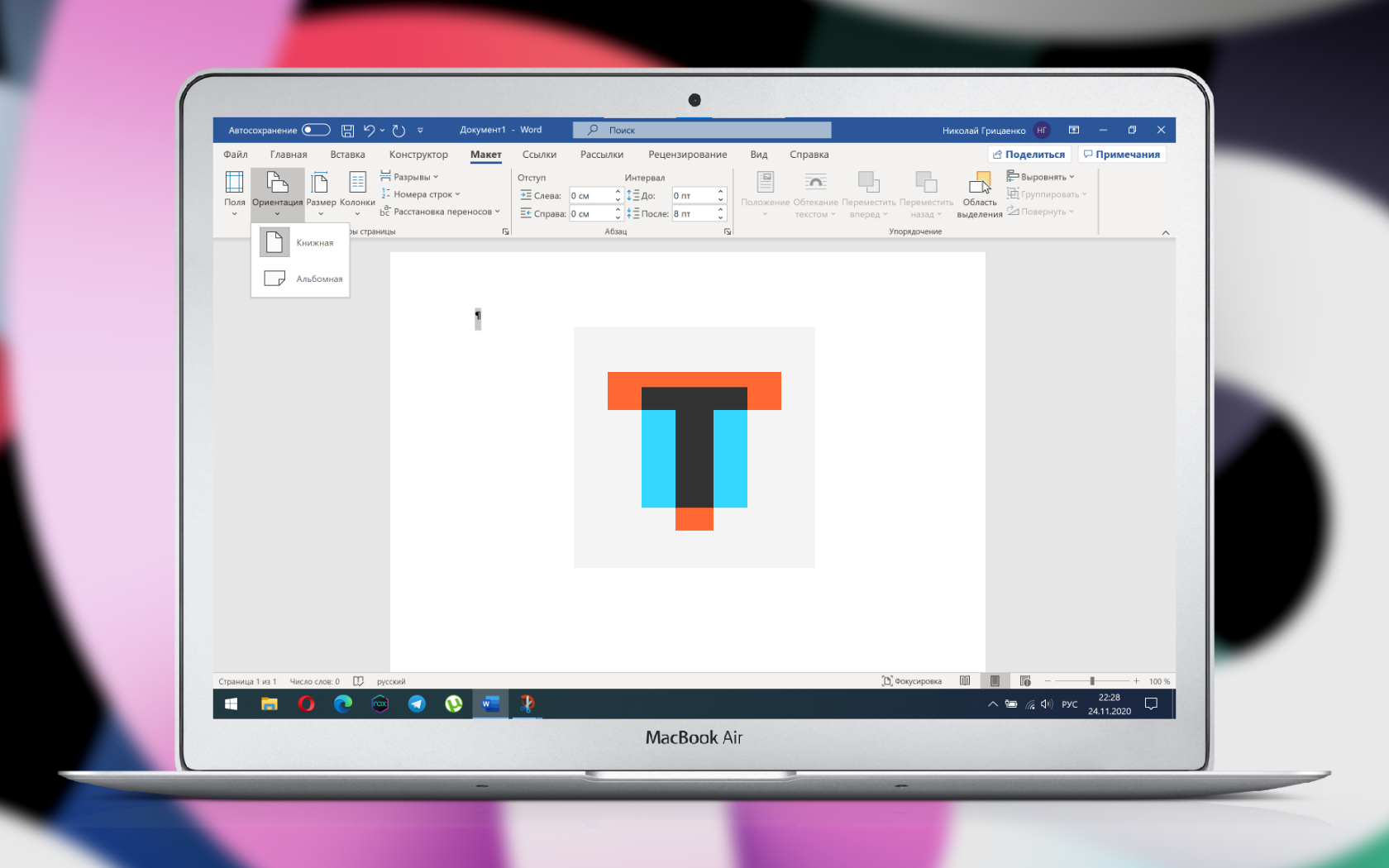Click the Слева indent input field
The height and width of the screenshot is (868, 1389).
pos(590,196)
